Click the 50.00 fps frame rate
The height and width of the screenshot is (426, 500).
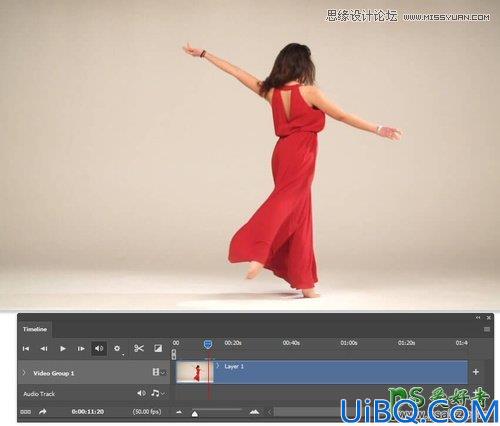pos(147,412)
